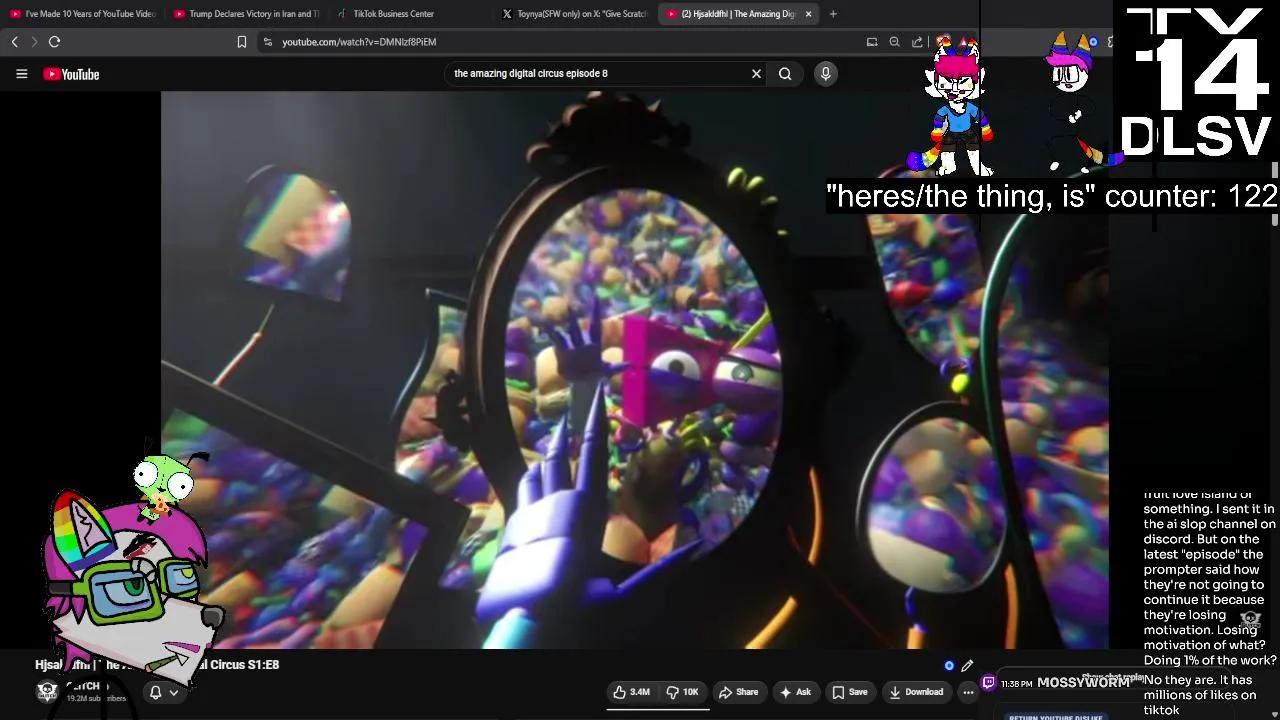Click the Twitch chat icon beside MOSSYWORM

989,683
